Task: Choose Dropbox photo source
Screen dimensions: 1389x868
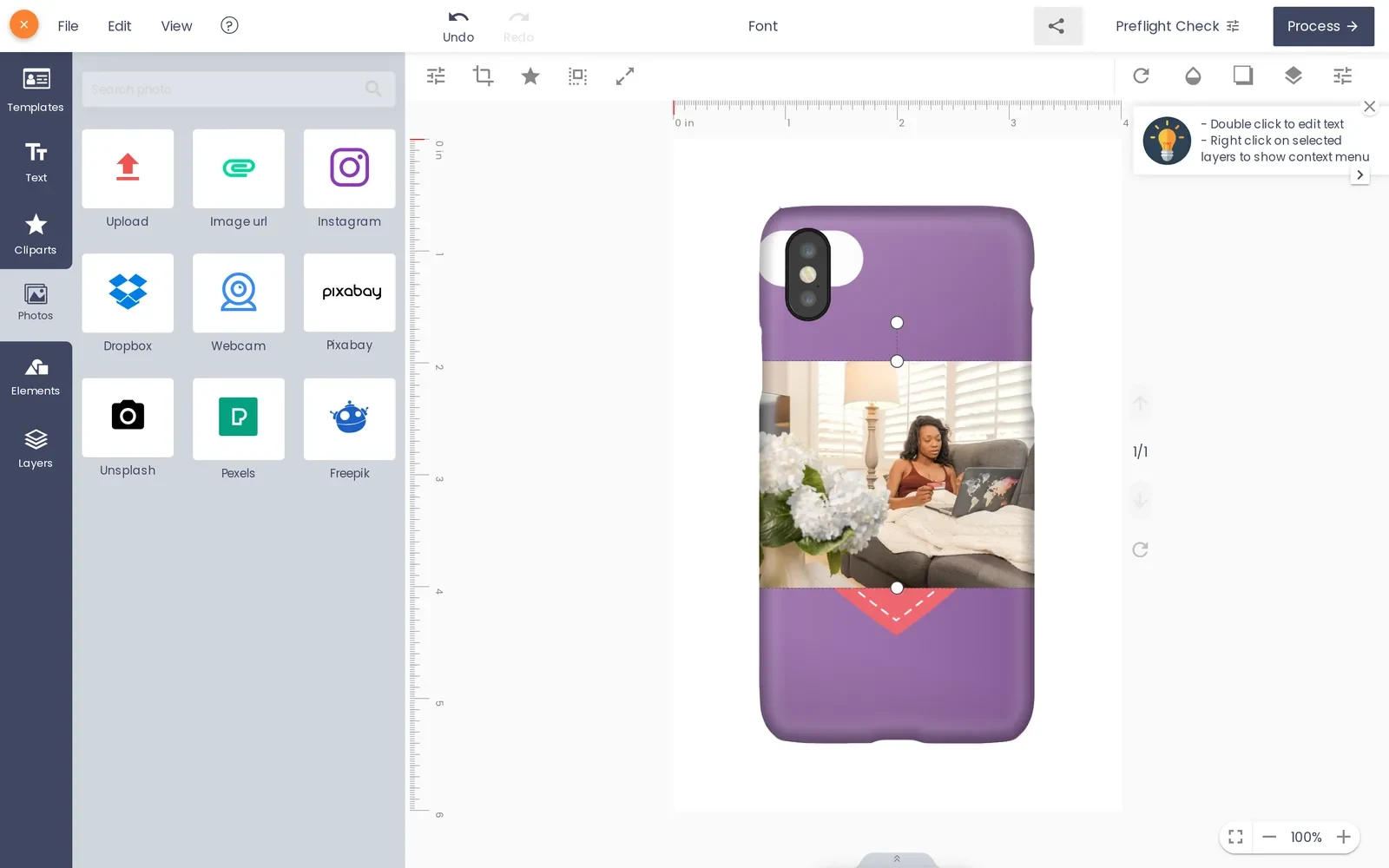Action: tap(128, 303)
